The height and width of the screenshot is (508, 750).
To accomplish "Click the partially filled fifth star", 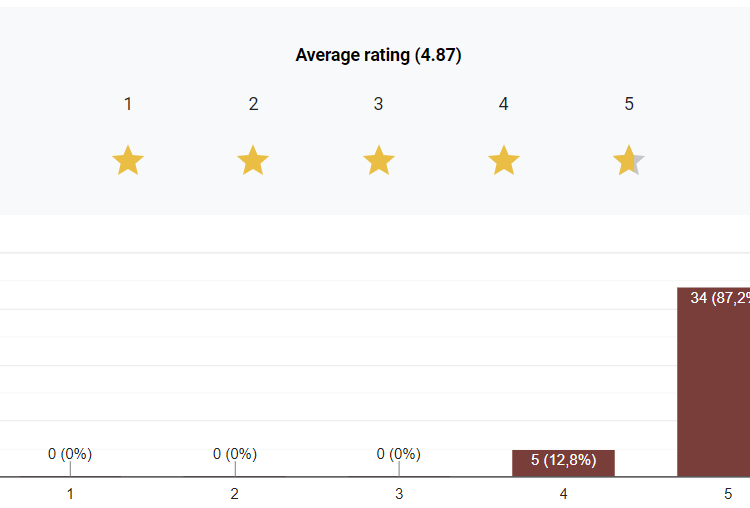I will [x=628, y=160].
